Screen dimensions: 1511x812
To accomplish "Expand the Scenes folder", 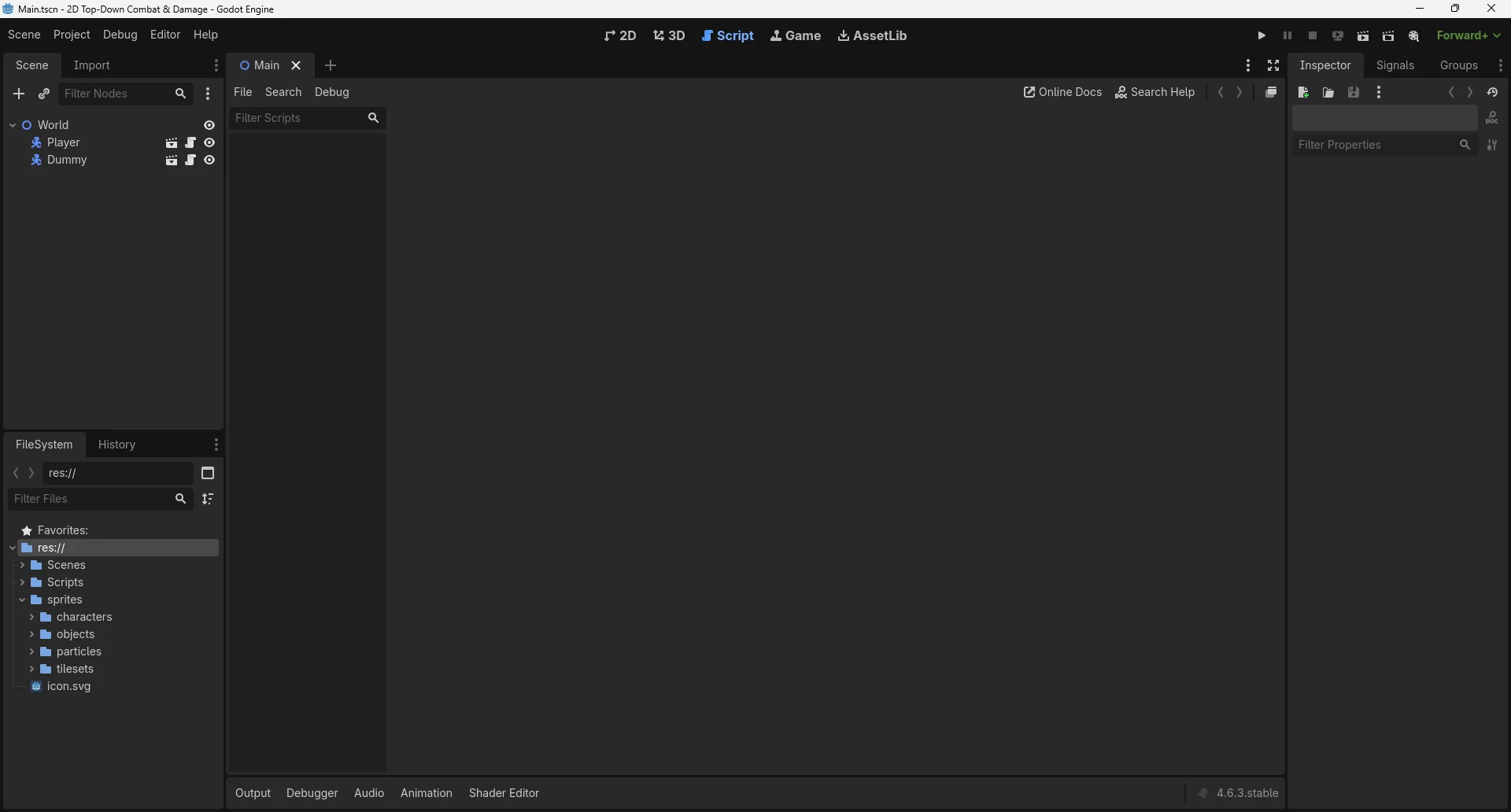I will click(x=22, y=565).
